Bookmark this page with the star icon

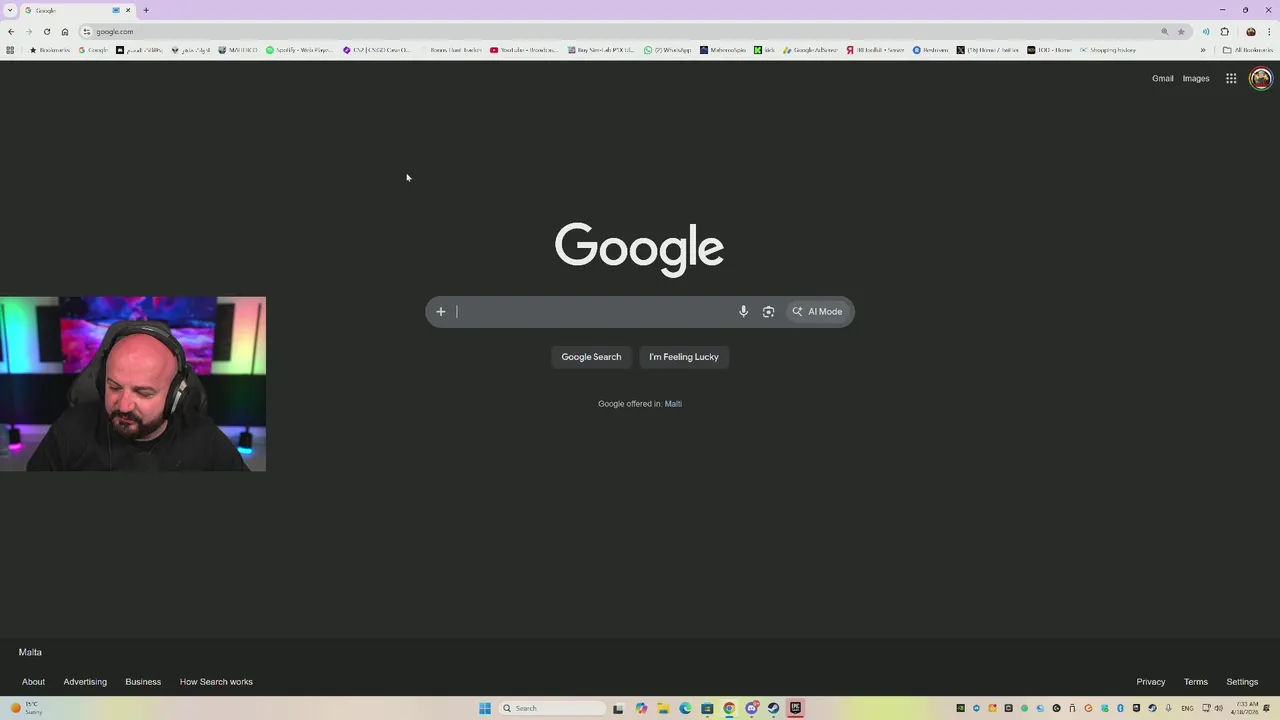coord(1181,32)
